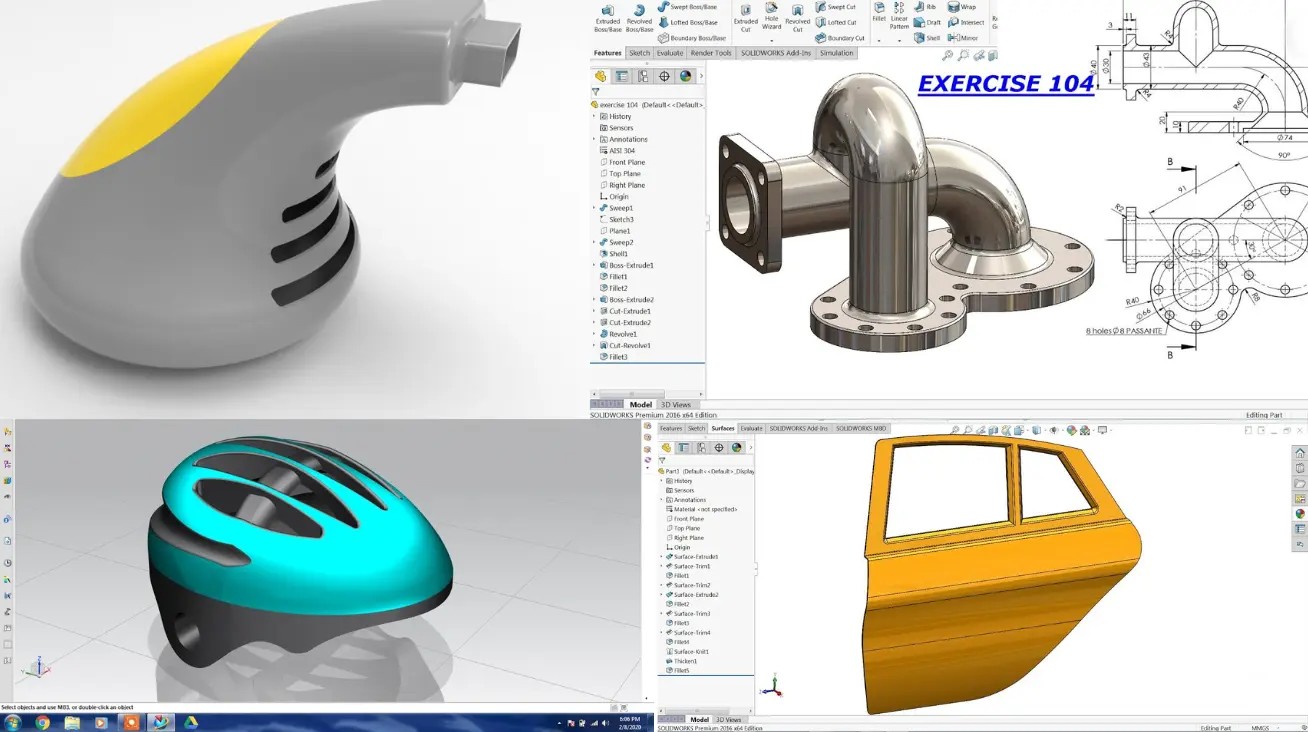Select the Shell feature icon in ribbon

click(926, 38)
